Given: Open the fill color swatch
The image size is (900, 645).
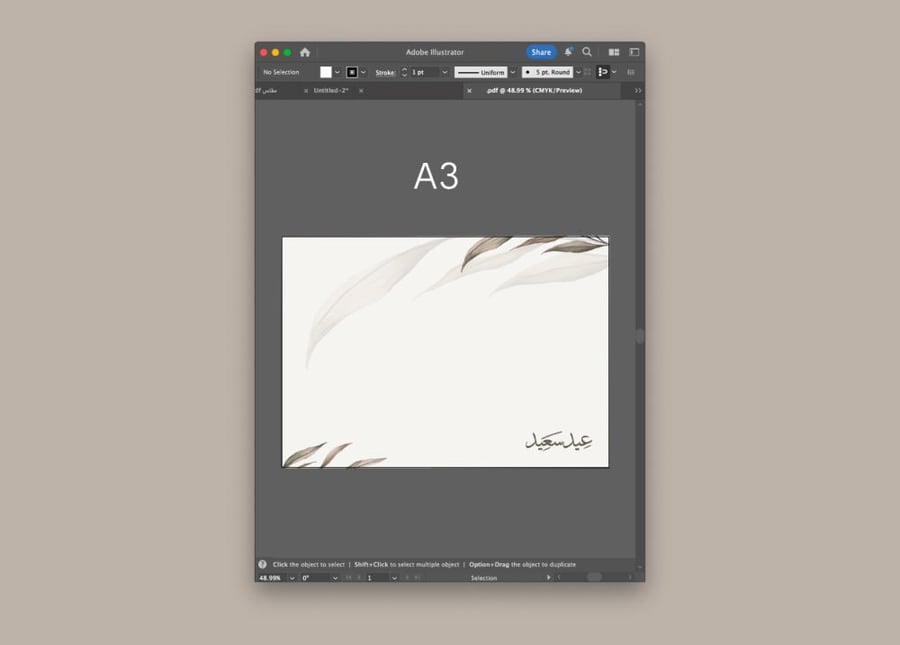Looking at the screenshot, I should pos(326,72).
